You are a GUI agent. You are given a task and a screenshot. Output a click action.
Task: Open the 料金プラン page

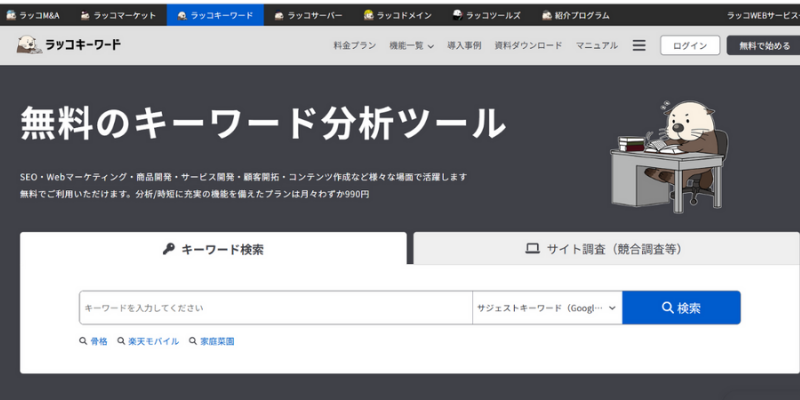[x=355, y=45]
